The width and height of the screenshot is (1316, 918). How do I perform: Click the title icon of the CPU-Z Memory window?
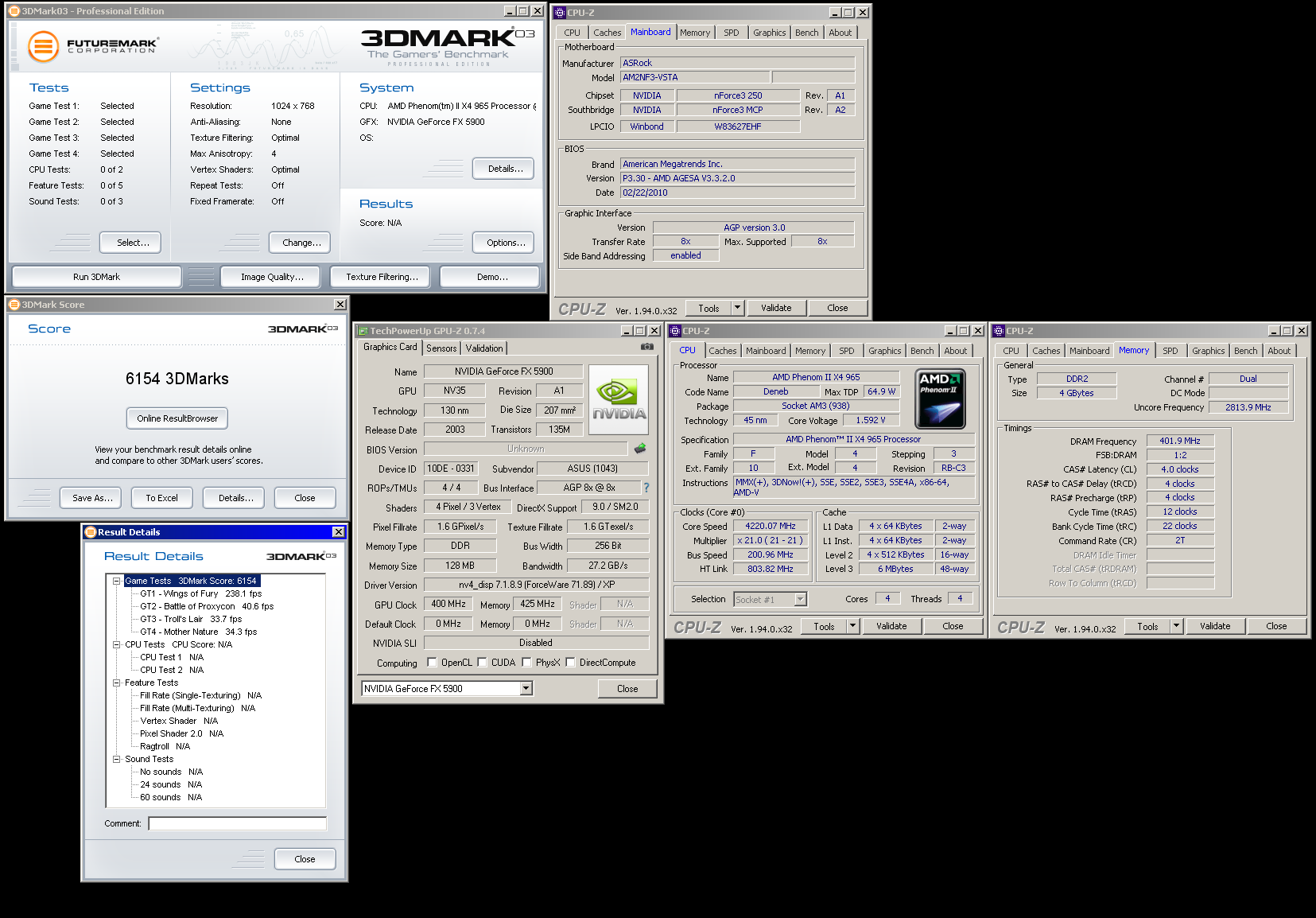click(x=999, y=331)
